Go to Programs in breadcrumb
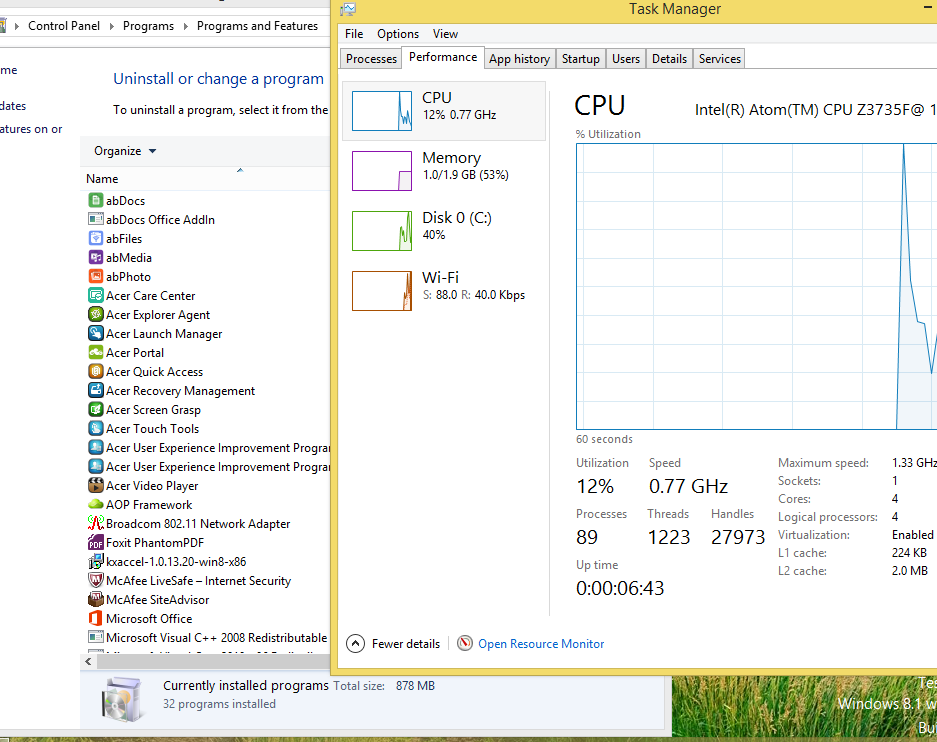Viewport: 937px width, 742px height. (x=148, y=26)
